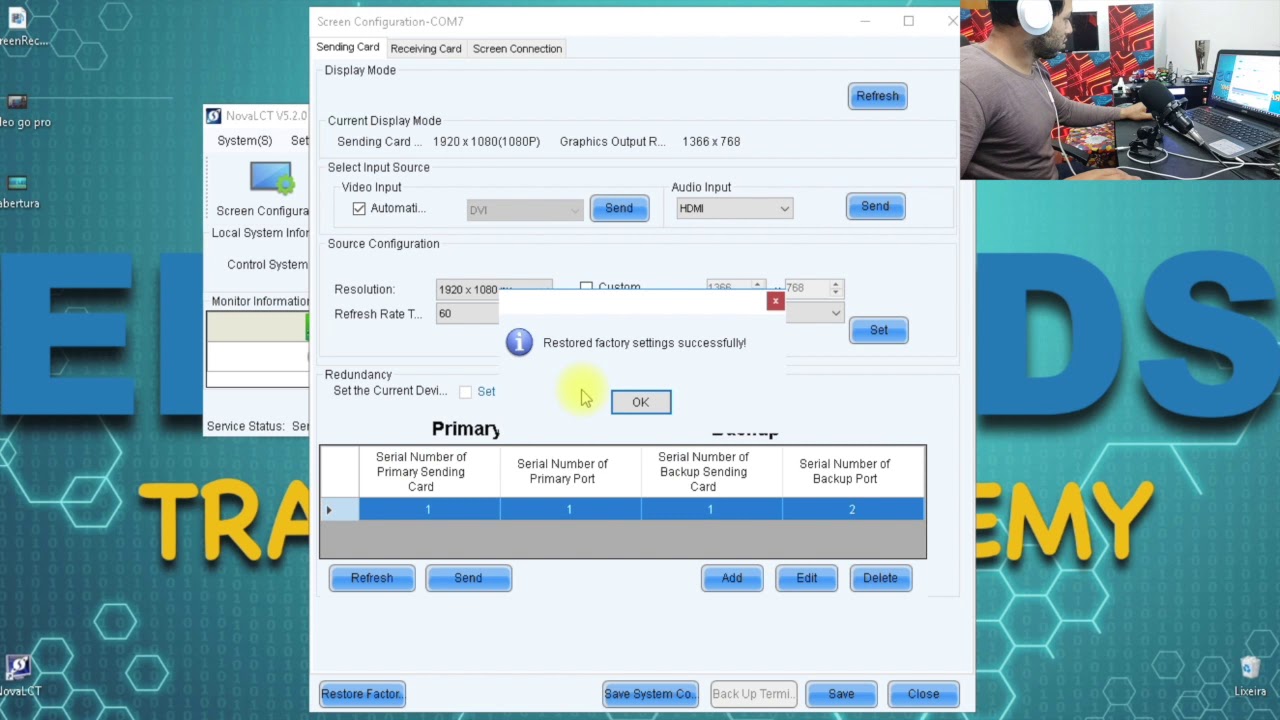This screenshot has height=720, width=1280.
Task: Click the custom width 1366 stepper
Action: (758, 287)
